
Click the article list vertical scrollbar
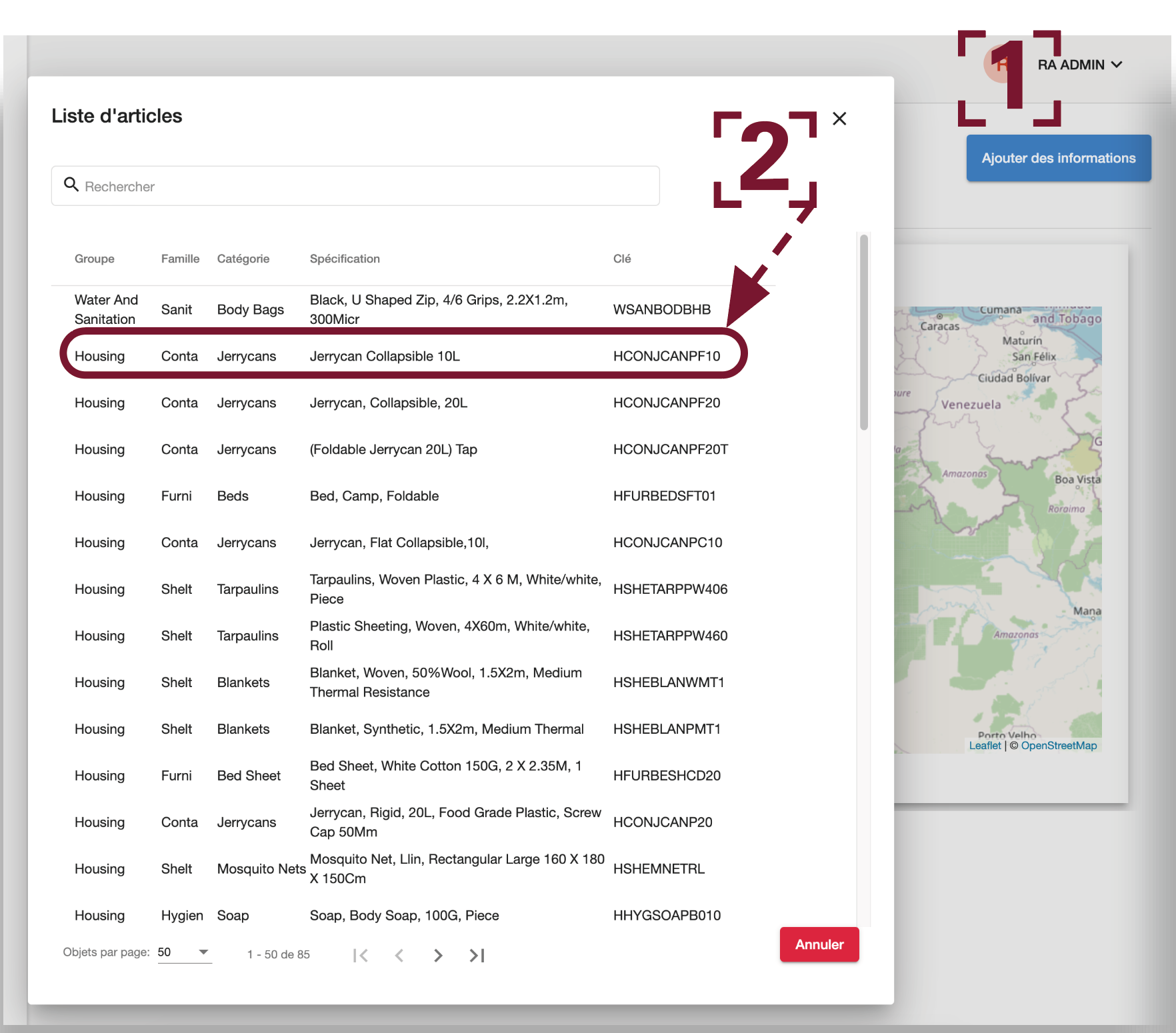(x=864, y=333)
